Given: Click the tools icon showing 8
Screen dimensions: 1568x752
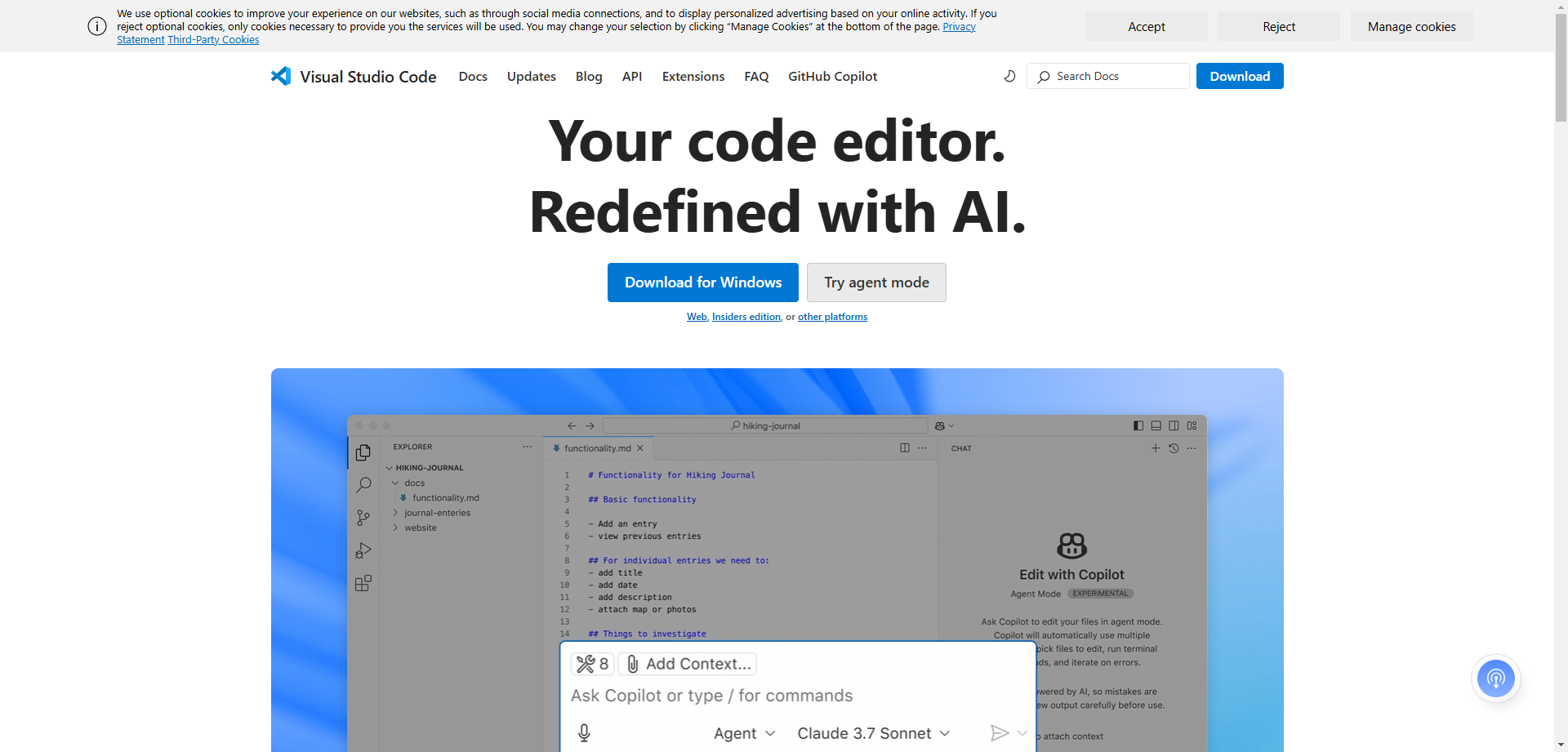Looking at the screenshot, I should tap(592, 664).
